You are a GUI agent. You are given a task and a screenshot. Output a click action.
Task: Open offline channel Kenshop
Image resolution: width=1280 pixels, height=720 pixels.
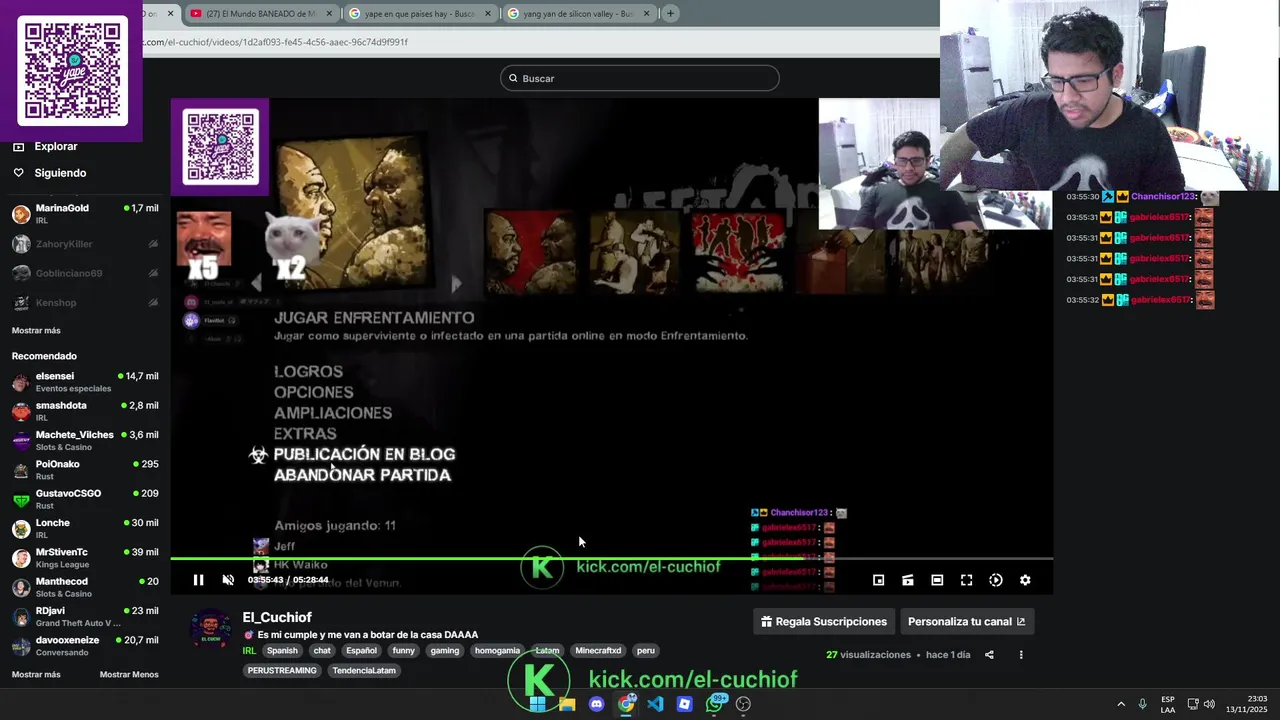click(85, 302)
